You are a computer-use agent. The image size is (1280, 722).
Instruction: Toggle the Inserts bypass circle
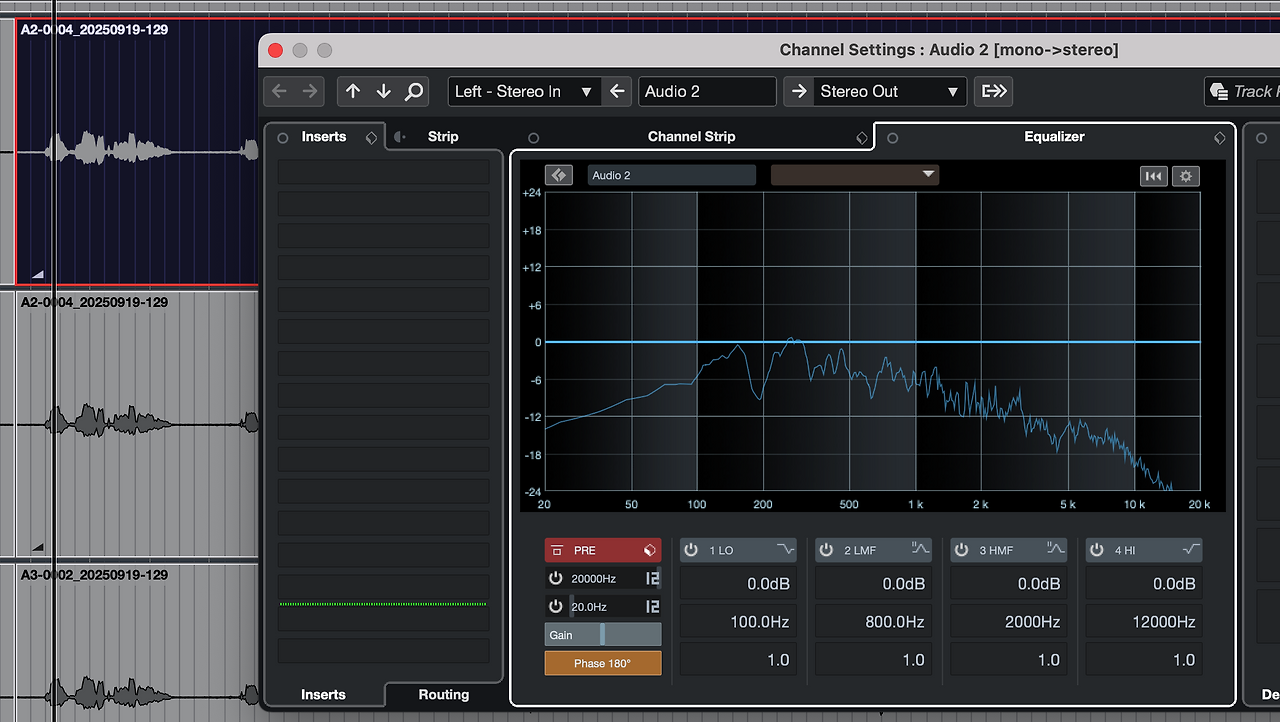coord(283,138)
